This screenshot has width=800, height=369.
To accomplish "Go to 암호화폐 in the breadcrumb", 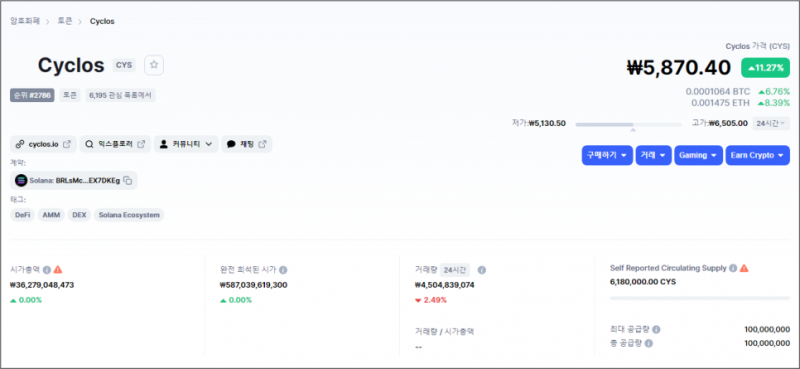I will pyautogui.click(x=25, y=21).
